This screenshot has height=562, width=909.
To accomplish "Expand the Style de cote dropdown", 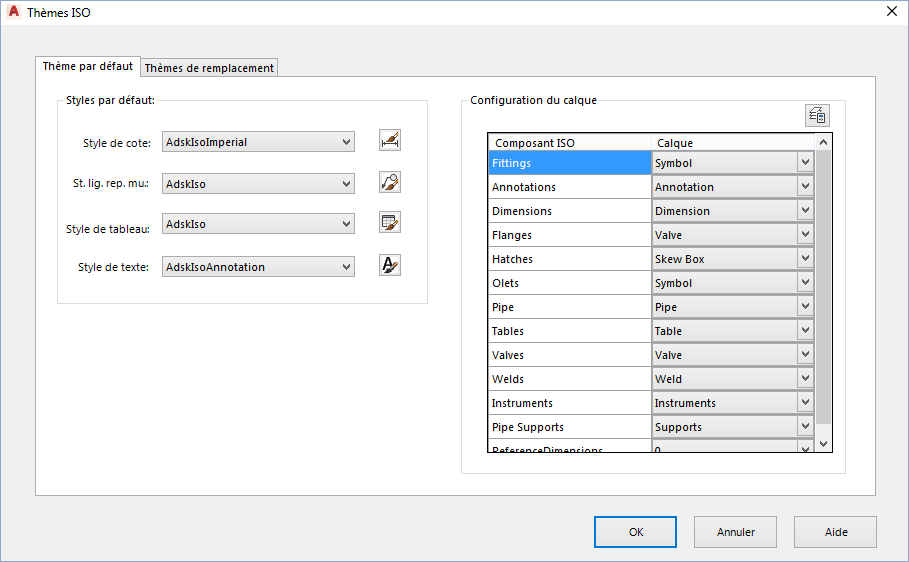I will 346,142.
